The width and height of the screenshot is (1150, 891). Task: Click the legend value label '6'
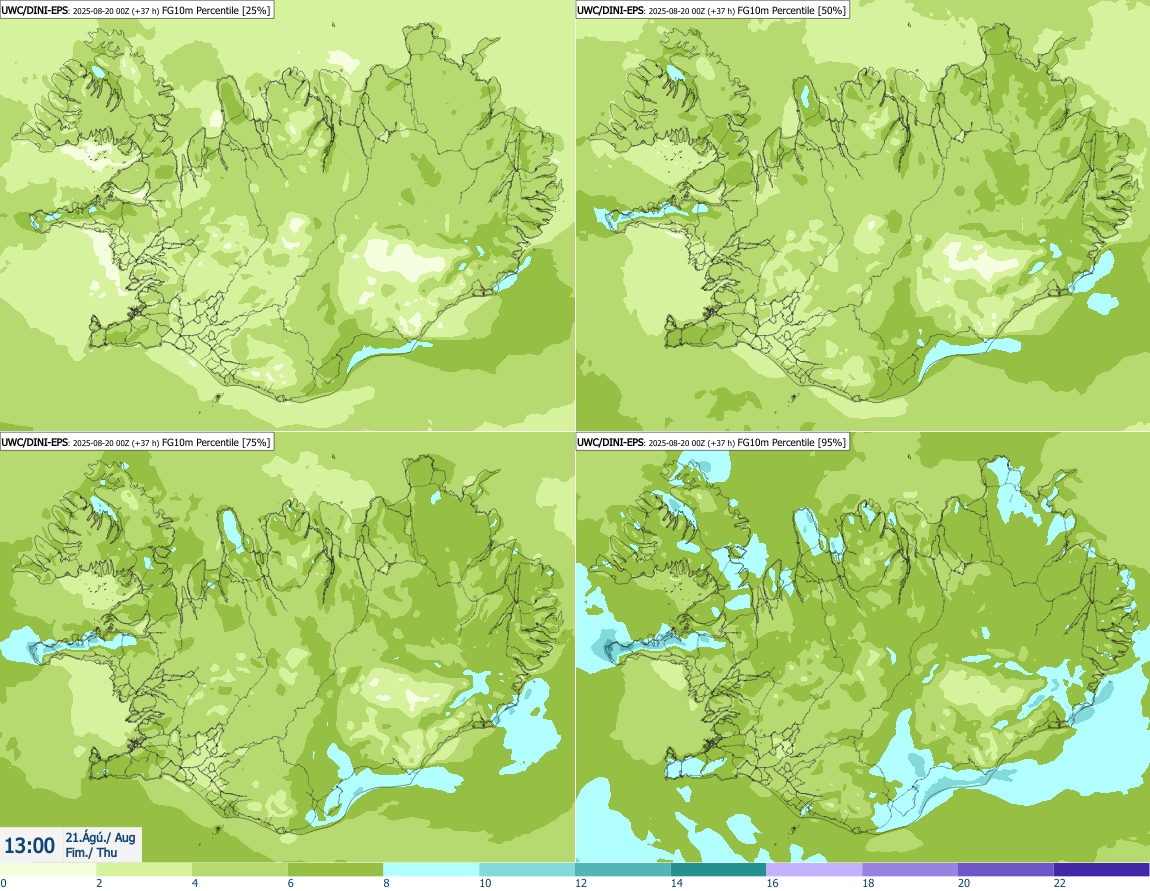pyautogui.click(x=290, y=883)
